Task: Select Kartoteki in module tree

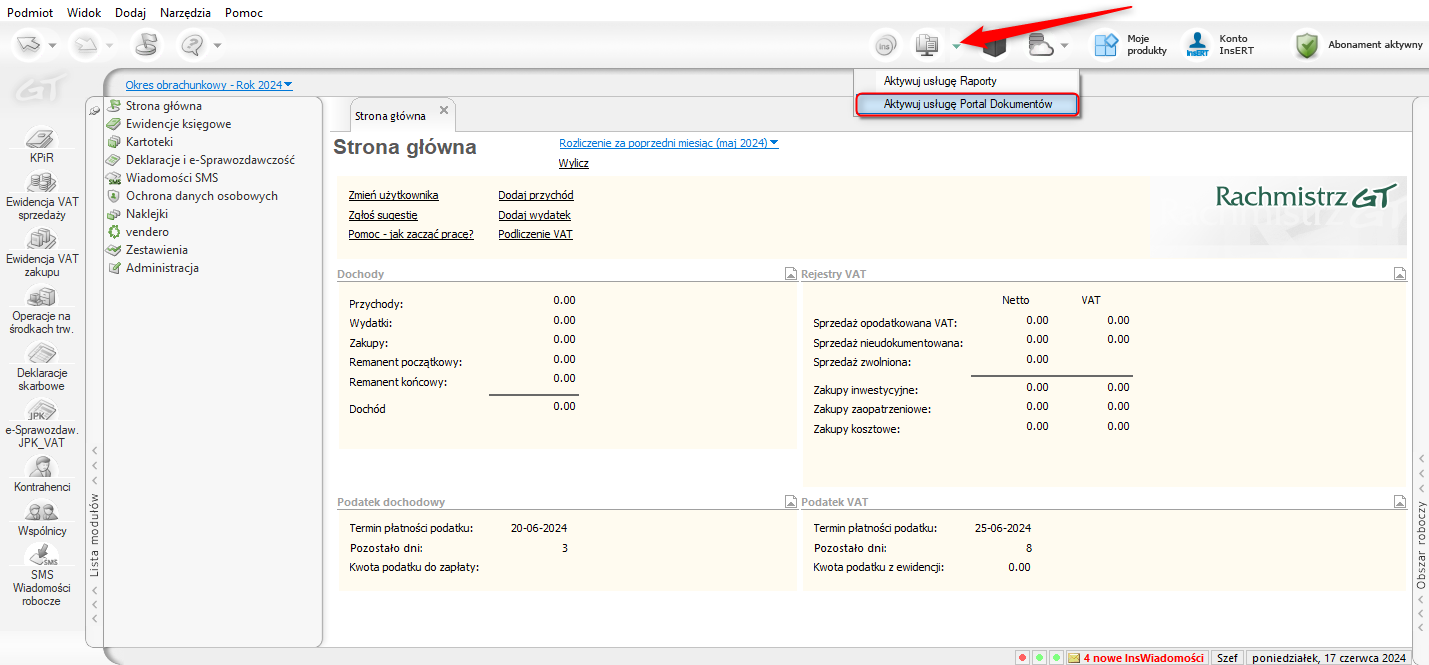Action: 149,142
